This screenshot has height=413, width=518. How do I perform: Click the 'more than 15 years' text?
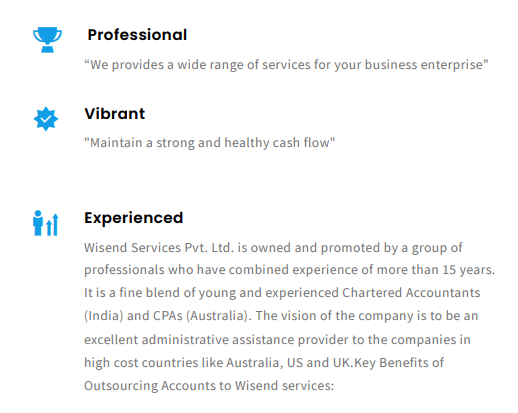click(x=436, y=270)
